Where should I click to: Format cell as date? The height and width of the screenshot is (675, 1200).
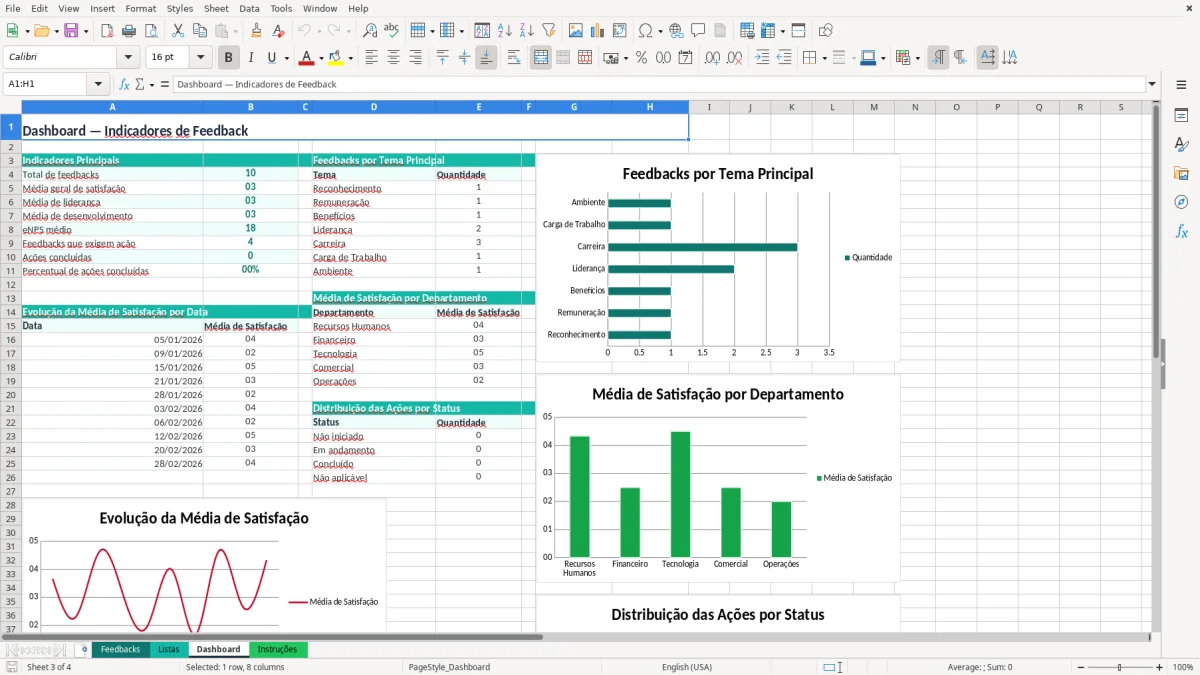[686, 58]
